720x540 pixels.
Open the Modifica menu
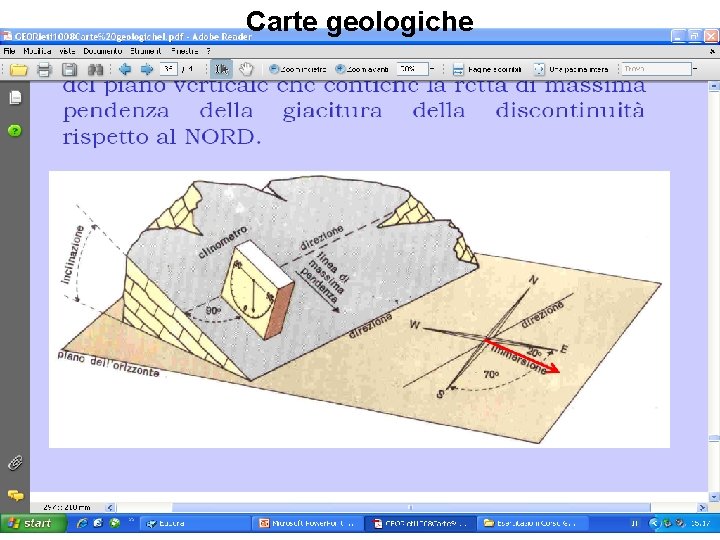tap(37, 51)
